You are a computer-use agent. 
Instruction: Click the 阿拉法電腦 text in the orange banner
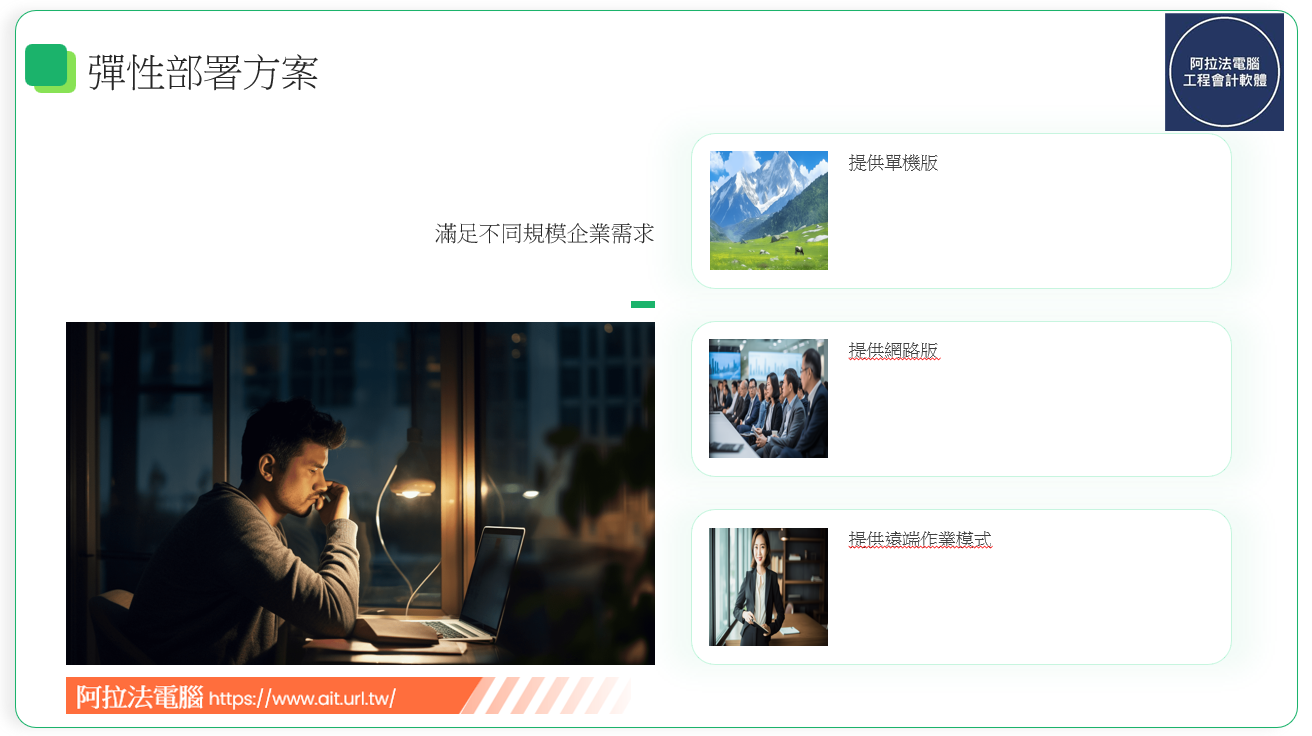(x=140, y=697)
